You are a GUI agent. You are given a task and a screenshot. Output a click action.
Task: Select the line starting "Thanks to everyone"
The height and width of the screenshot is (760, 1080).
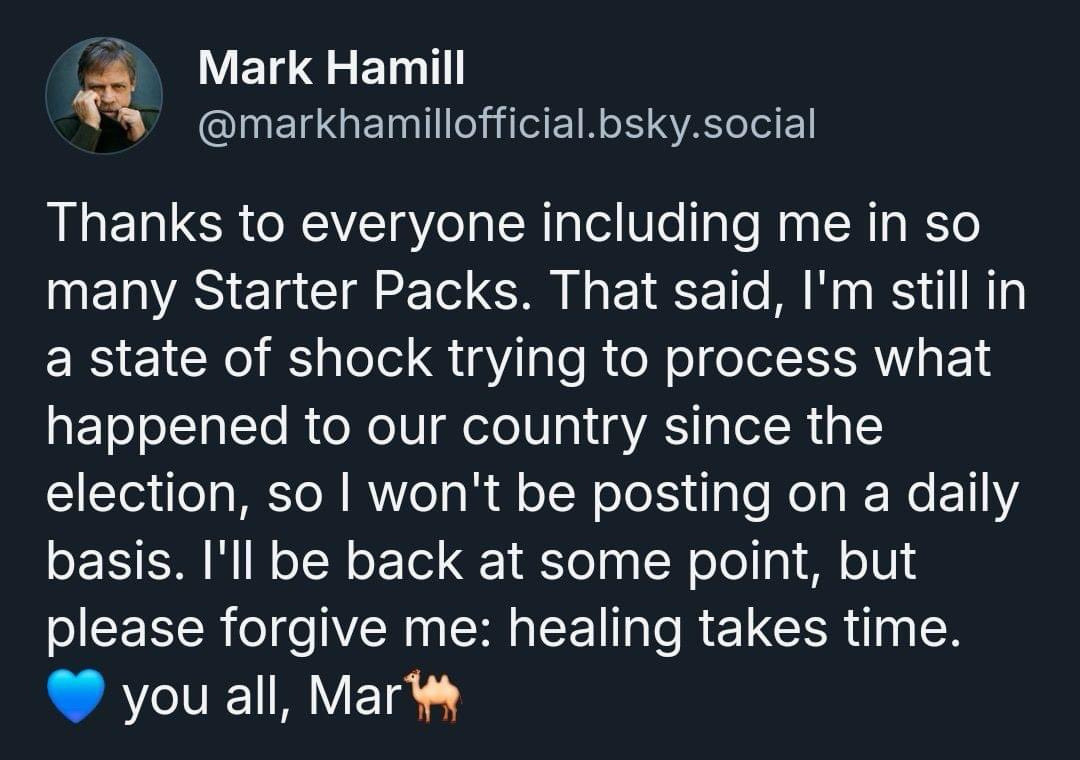[513, 223]
